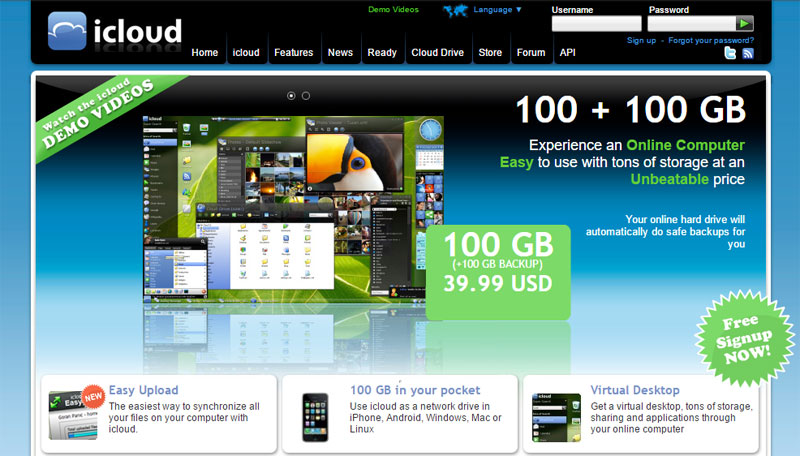Open the Easy Upload heading link
This screenshot has height=456, width=800.
coord(143,390)
